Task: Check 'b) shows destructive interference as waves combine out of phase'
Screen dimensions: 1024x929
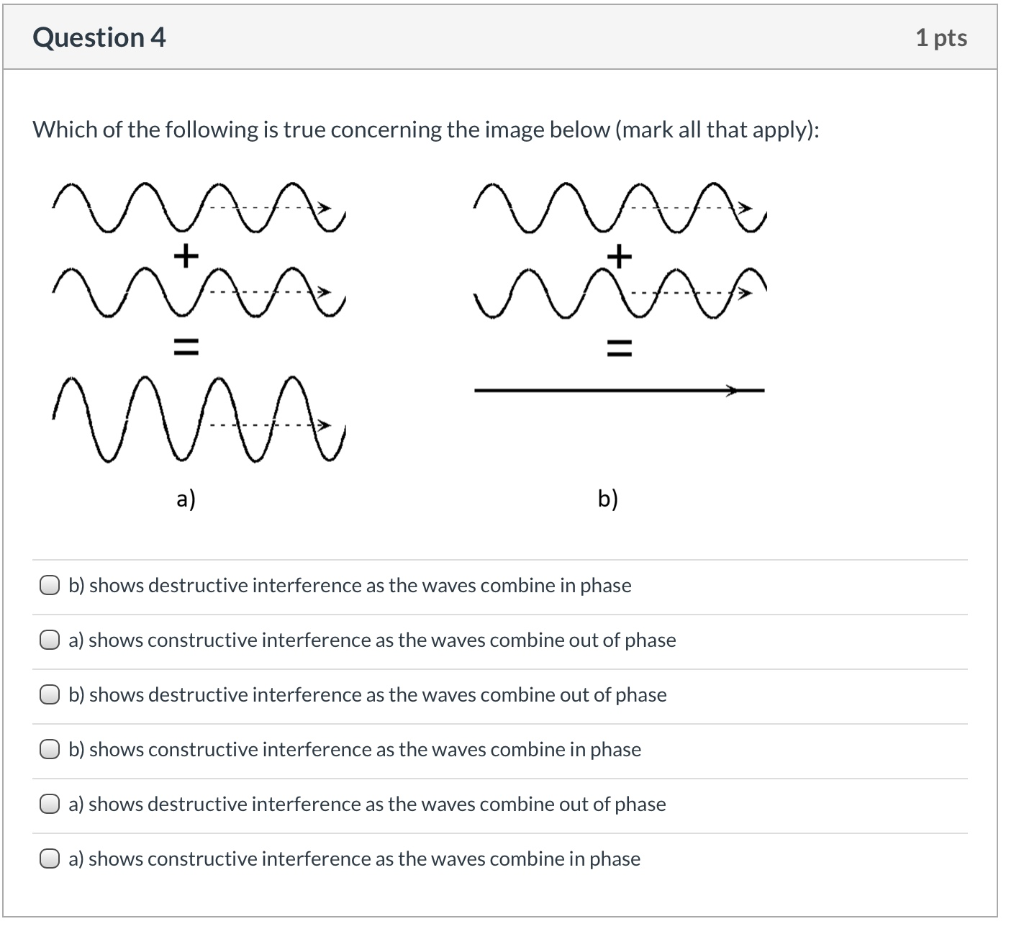Action: [49, 694]
